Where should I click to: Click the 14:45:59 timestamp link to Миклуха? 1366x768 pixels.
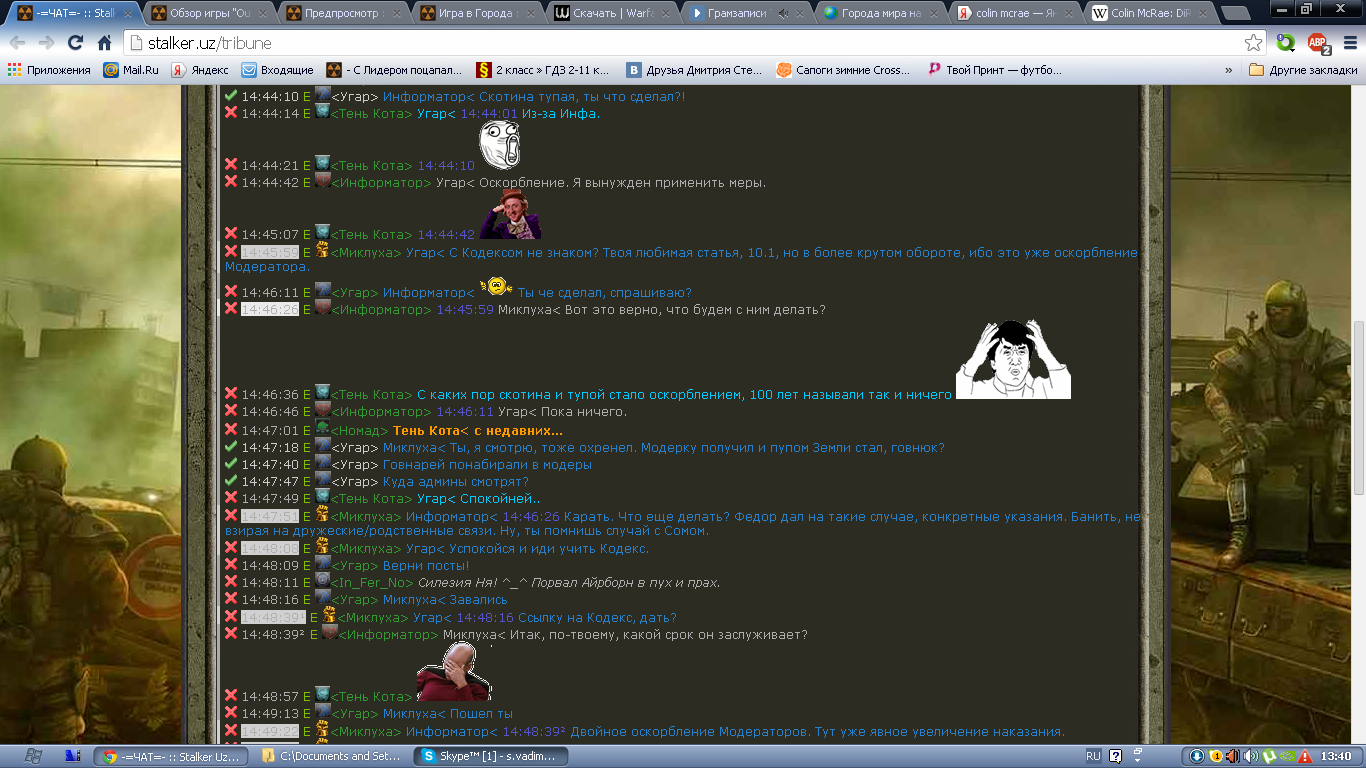click(464, 310)
